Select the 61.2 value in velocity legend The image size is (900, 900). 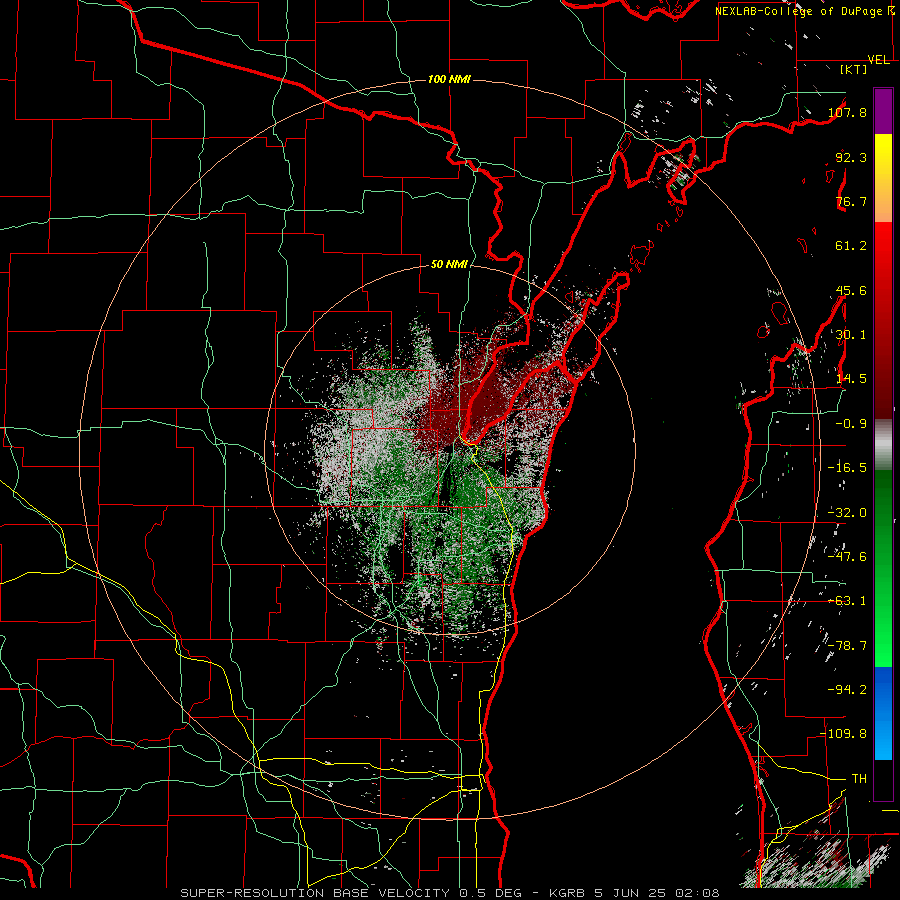(x=851, y=246)
